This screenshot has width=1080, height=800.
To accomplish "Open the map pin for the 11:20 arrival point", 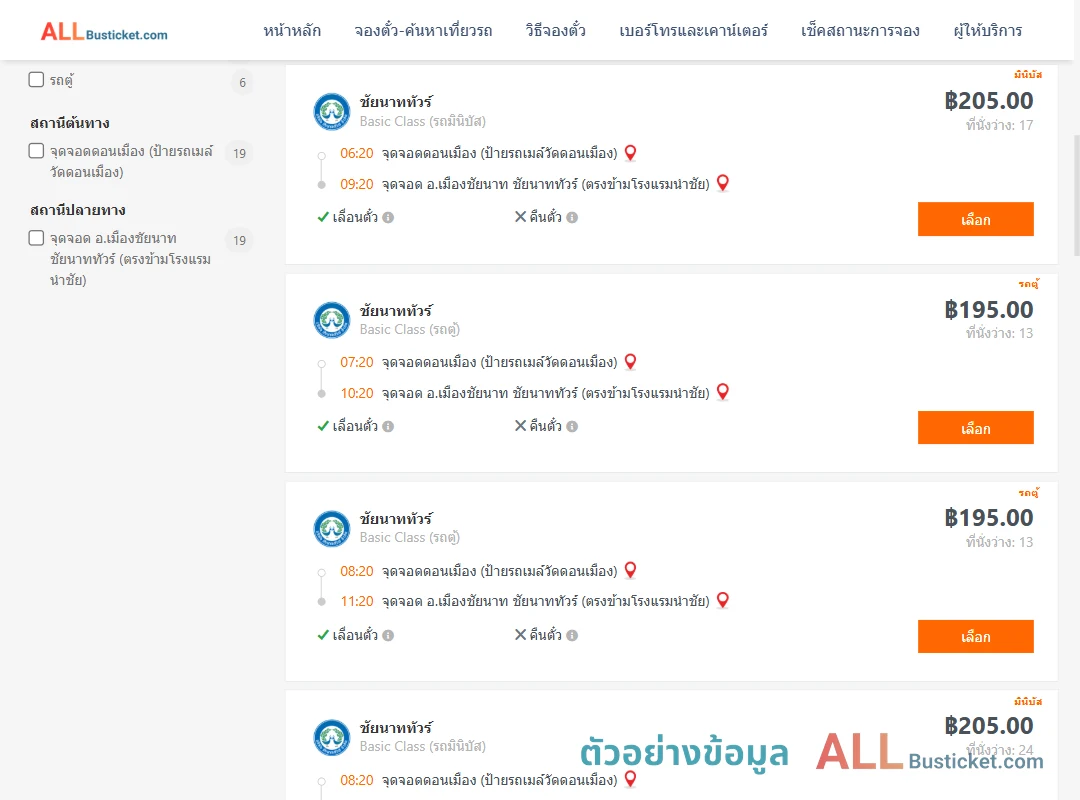I will (x=723, y=600).
